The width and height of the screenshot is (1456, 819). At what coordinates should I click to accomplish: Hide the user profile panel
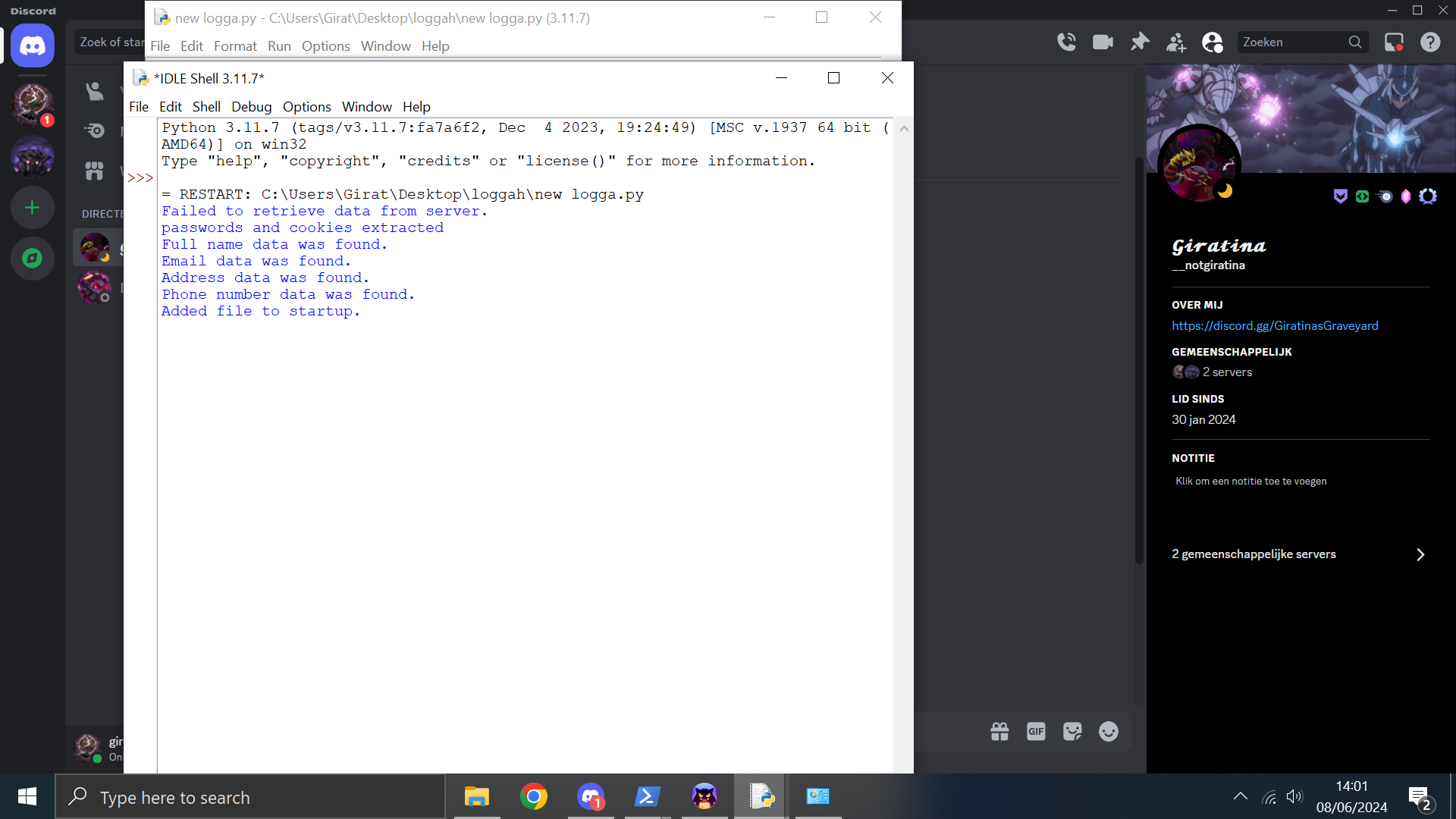coord(1213,42)
